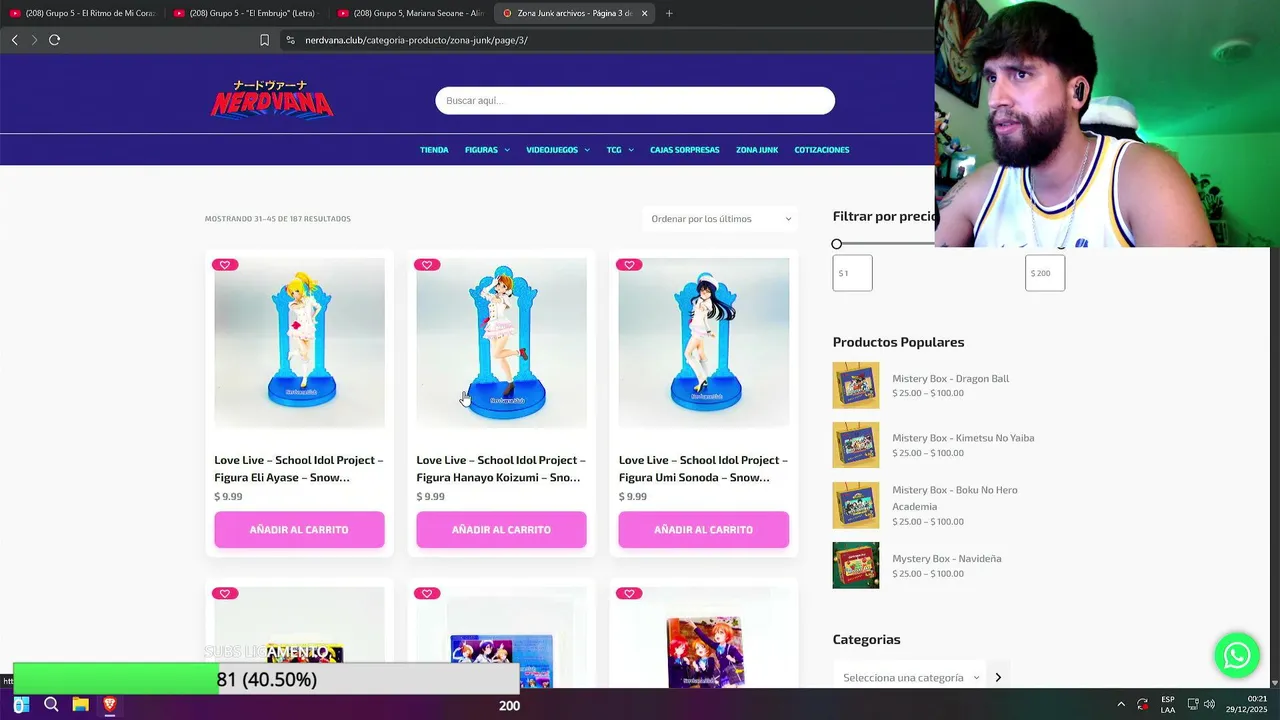Open Zona Junk menu item

757,150
